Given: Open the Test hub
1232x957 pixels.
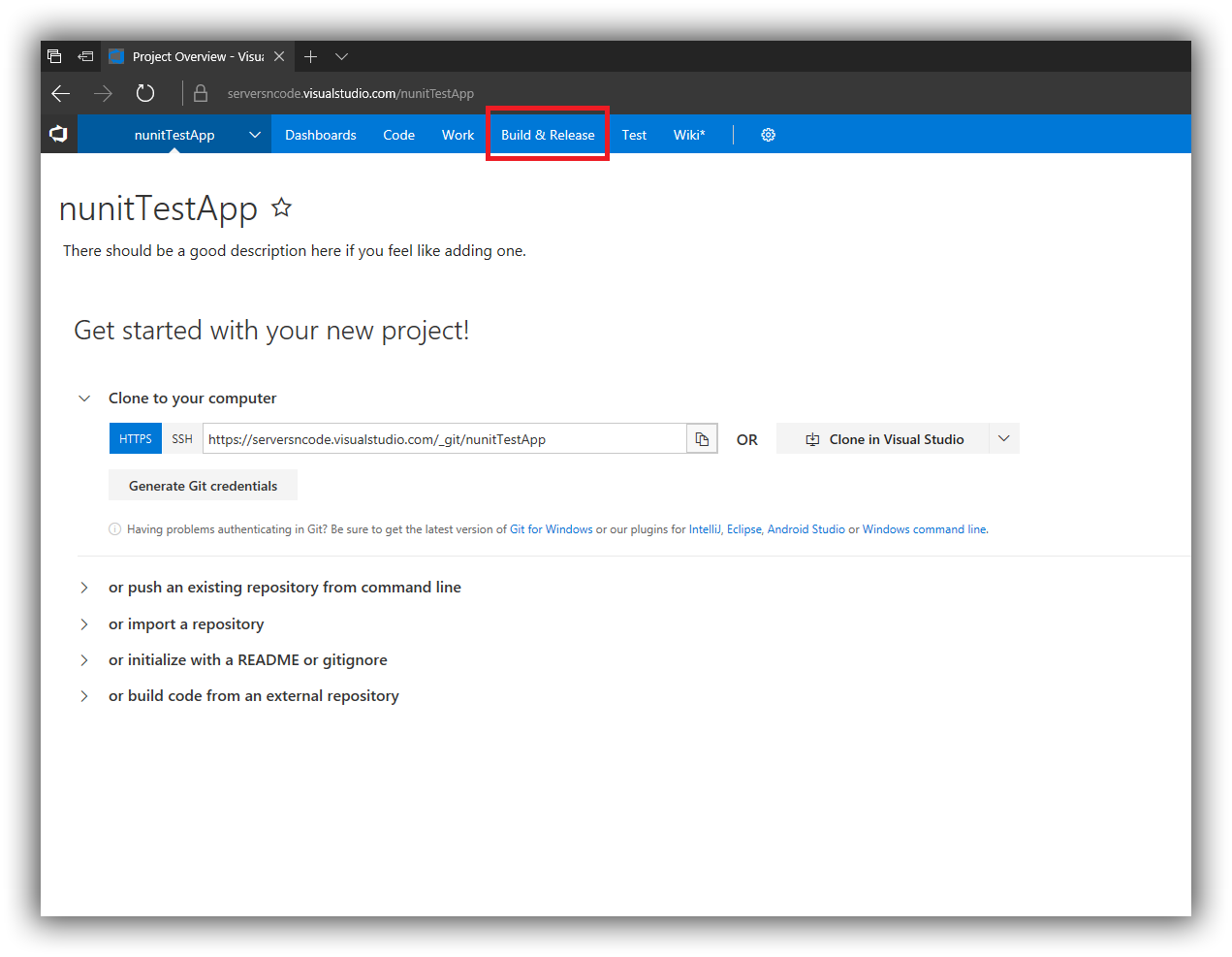Looking at the screenshot, I should [634, 135].
